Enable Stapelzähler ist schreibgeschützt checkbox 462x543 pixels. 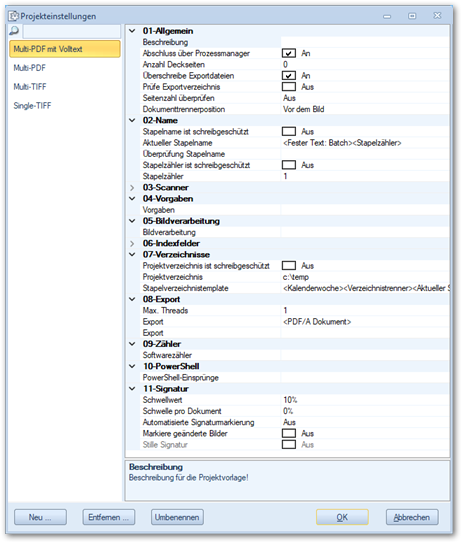click(x=288, y=165)
